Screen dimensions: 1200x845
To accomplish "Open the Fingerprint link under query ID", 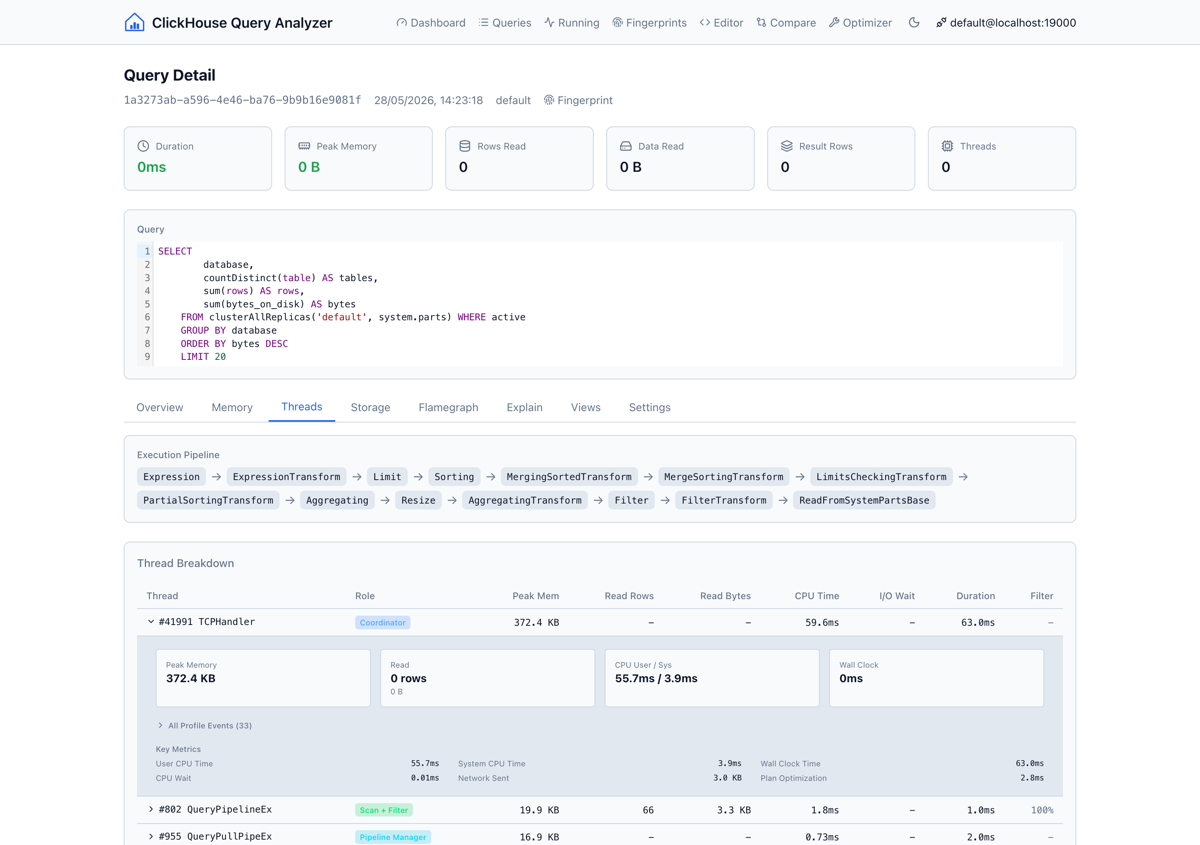I will 578,100.
